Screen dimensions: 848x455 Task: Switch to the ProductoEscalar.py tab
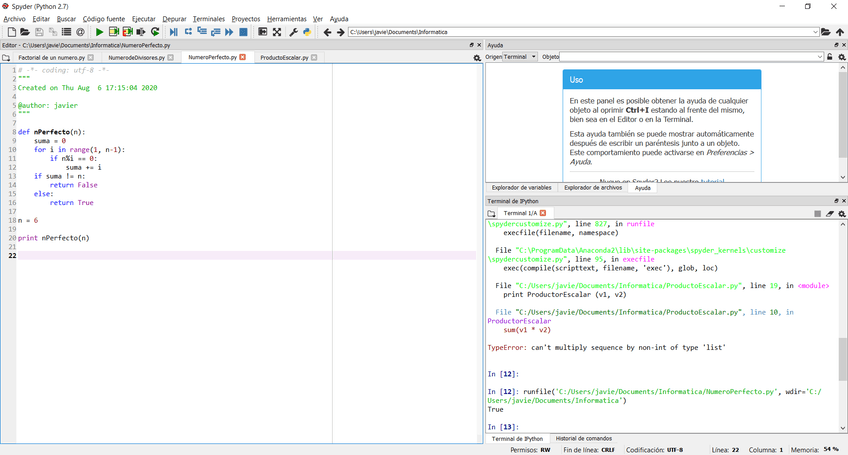pyautogui.click(x=284, y=58)
